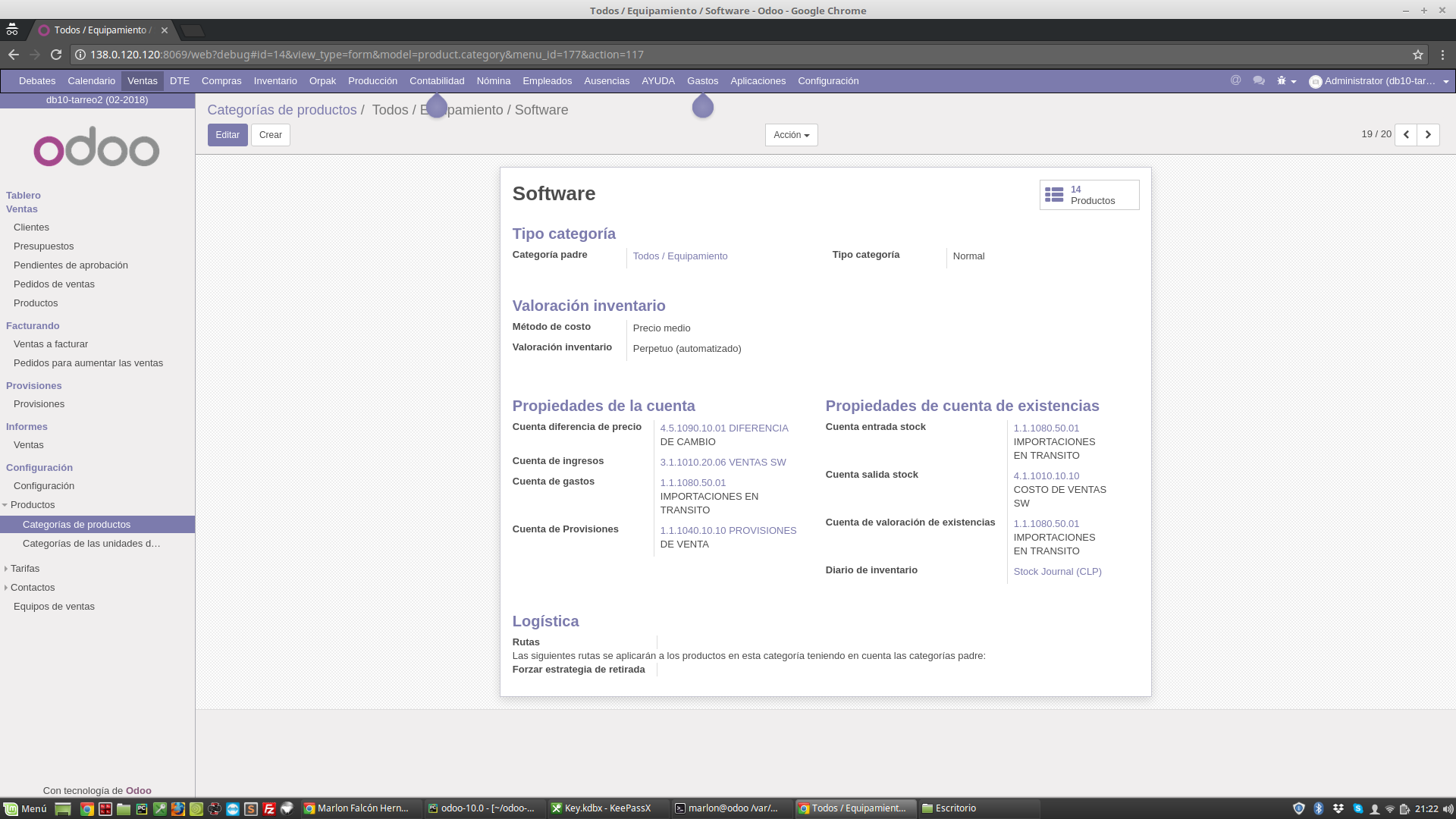Viewport: 1456px width, 819px height.
Task: Reload the browser page
Action: [x=55, y=55]
